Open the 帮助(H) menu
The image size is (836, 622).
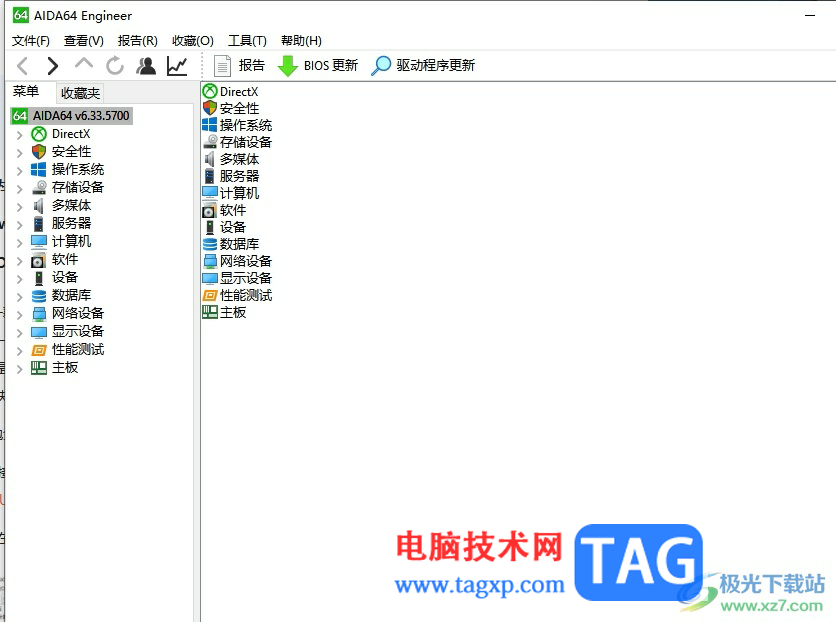(301, 41)
